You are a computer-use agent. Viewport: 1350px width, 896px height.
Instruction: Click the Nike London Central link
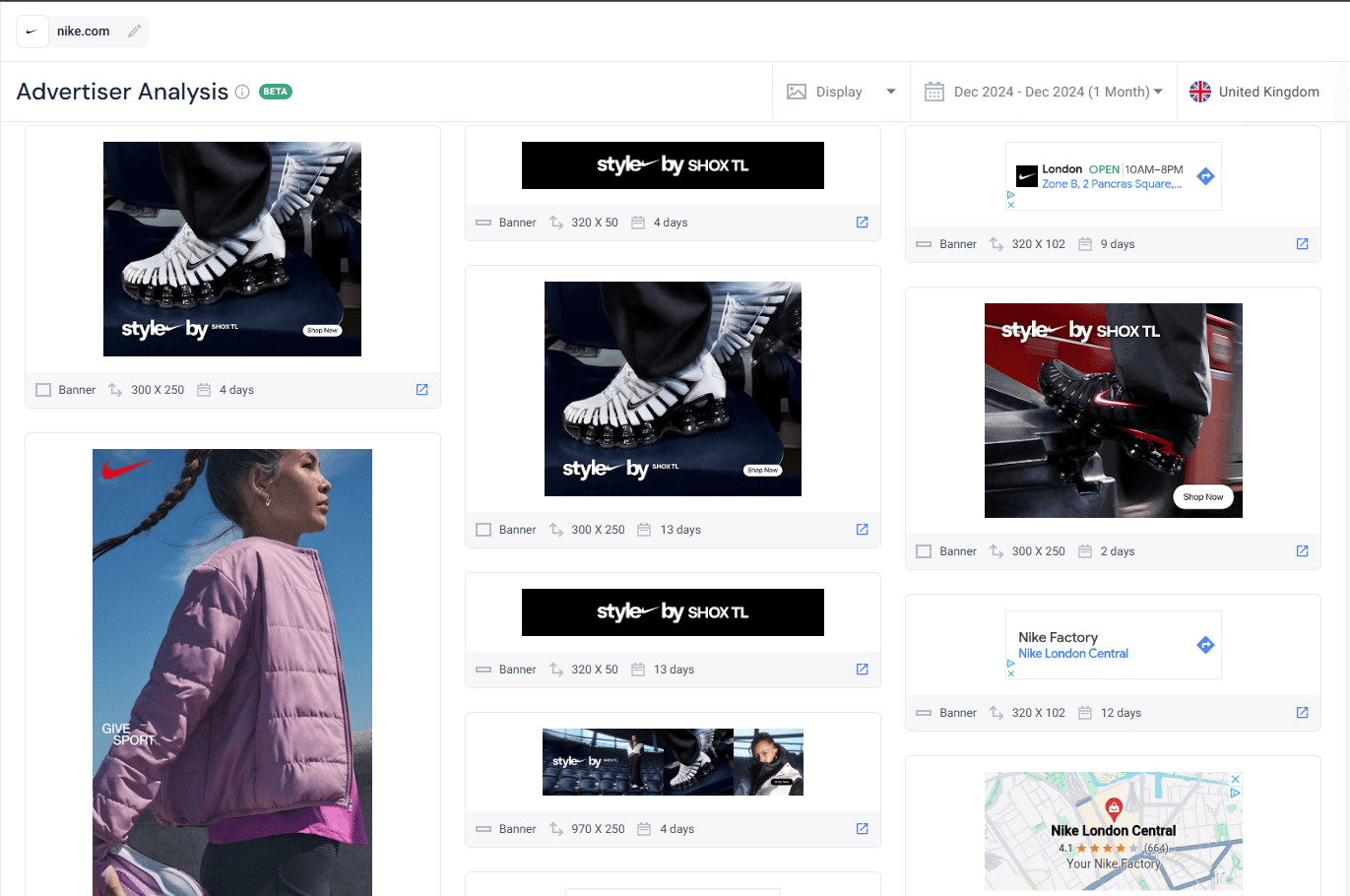coord(1072,653)
